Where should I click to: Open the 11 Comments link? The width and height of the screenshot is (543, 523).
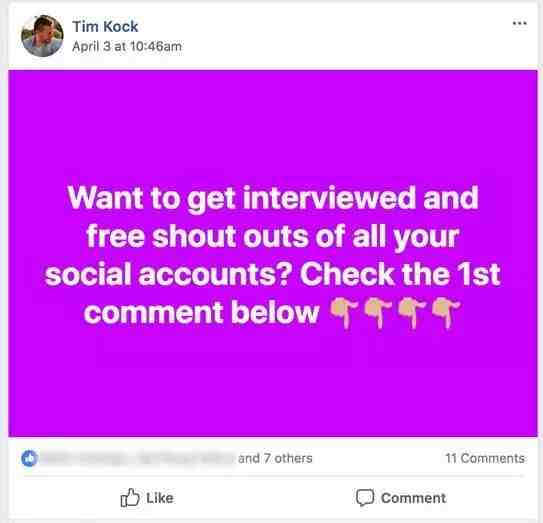(485, 458)
